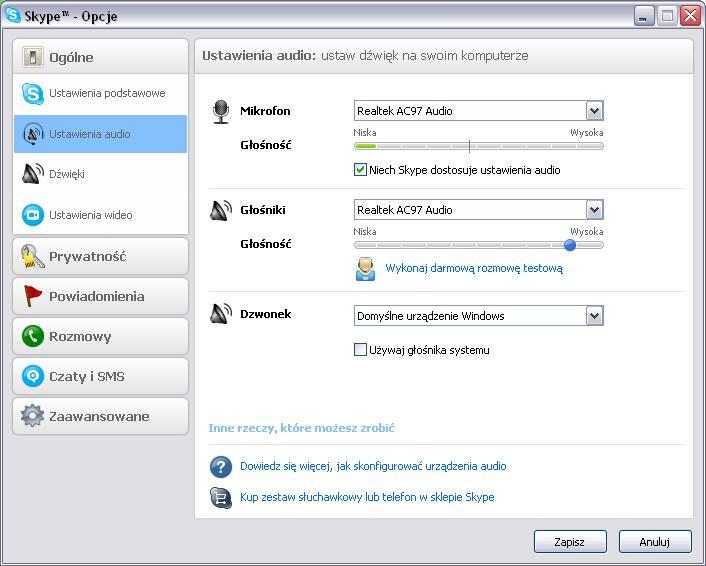Expand the Czaty i SMS section
706x566 pixels.
[100, 376]
